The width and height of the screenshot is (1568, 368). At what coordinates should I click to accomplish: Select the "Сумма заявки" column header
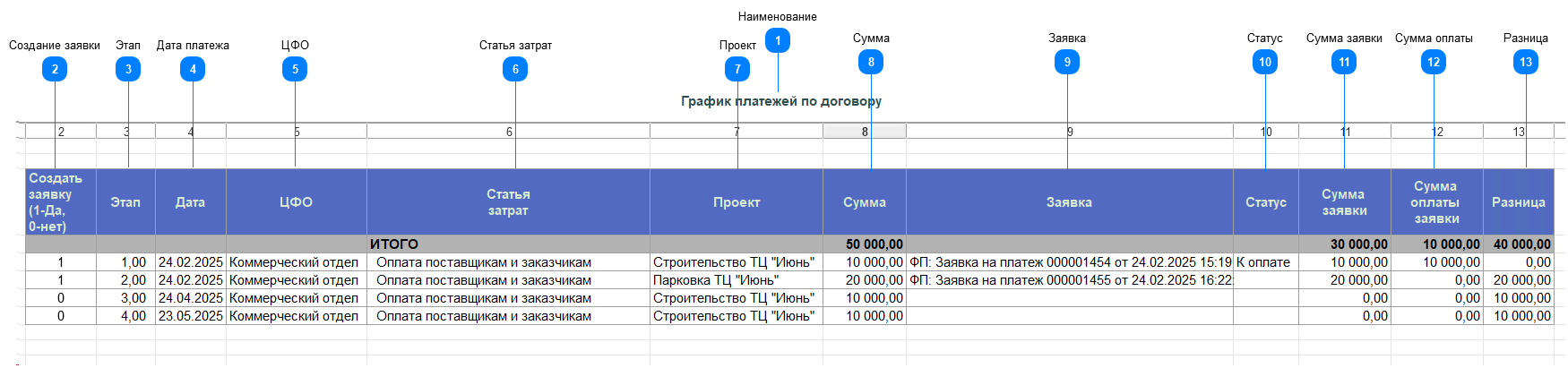1345,202
